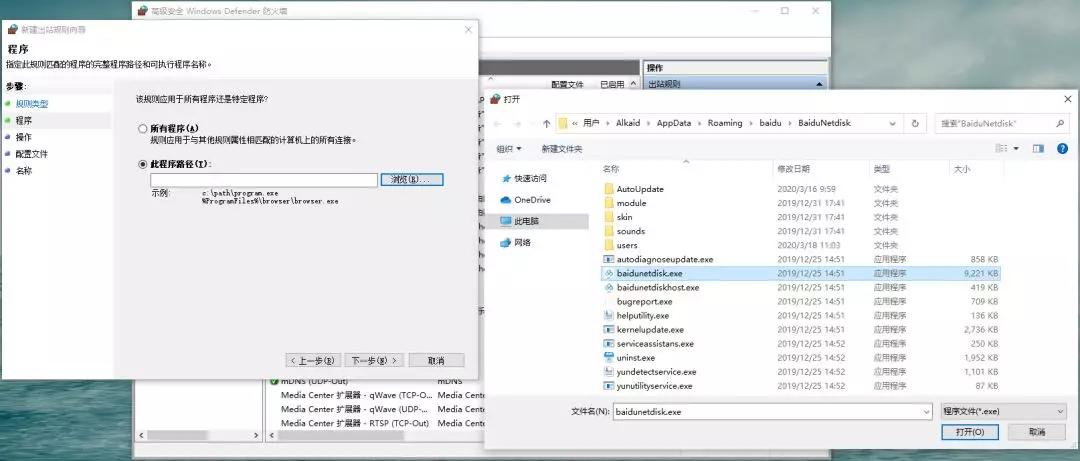Click 新建文件夹 in the Open dialog
Viewport: 1080px width, 461px height.
561,149
